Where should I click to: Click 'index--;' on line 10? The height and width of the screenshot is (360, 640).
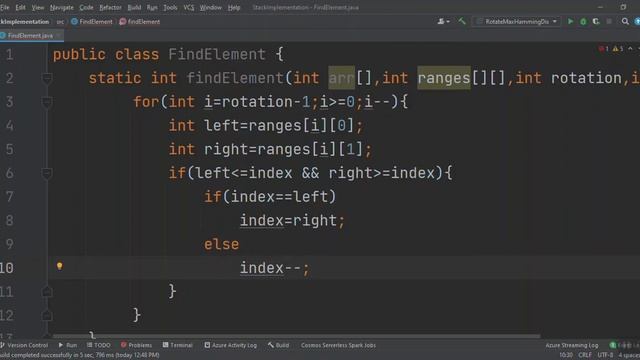[x=275, y=268]
